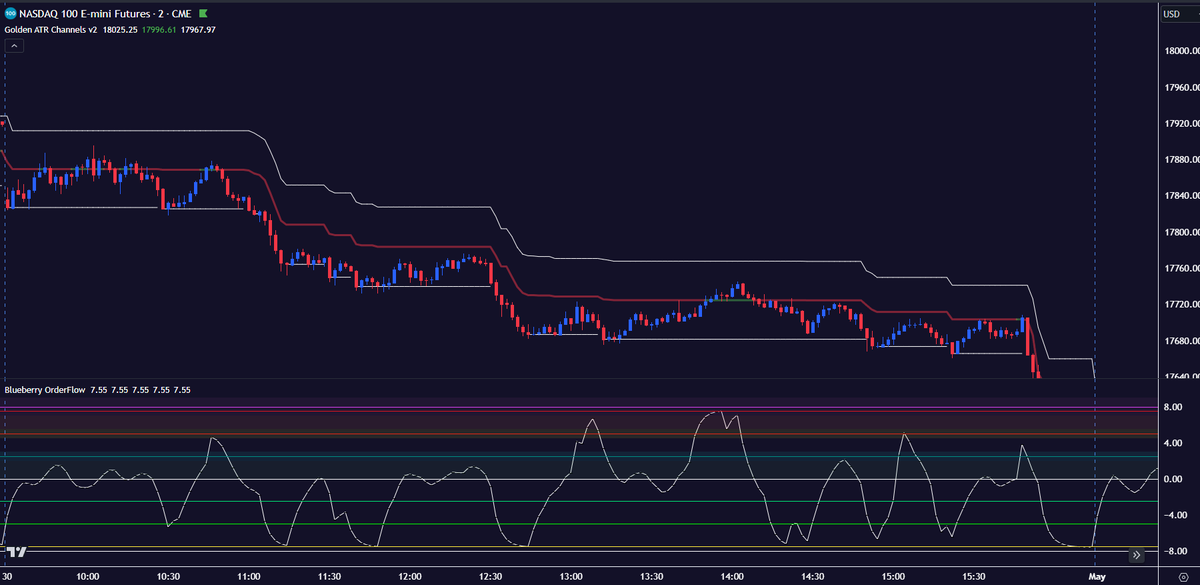The image size is (1200, 585).
Task: Click the green flag beside CME
Action: (202, 14)
